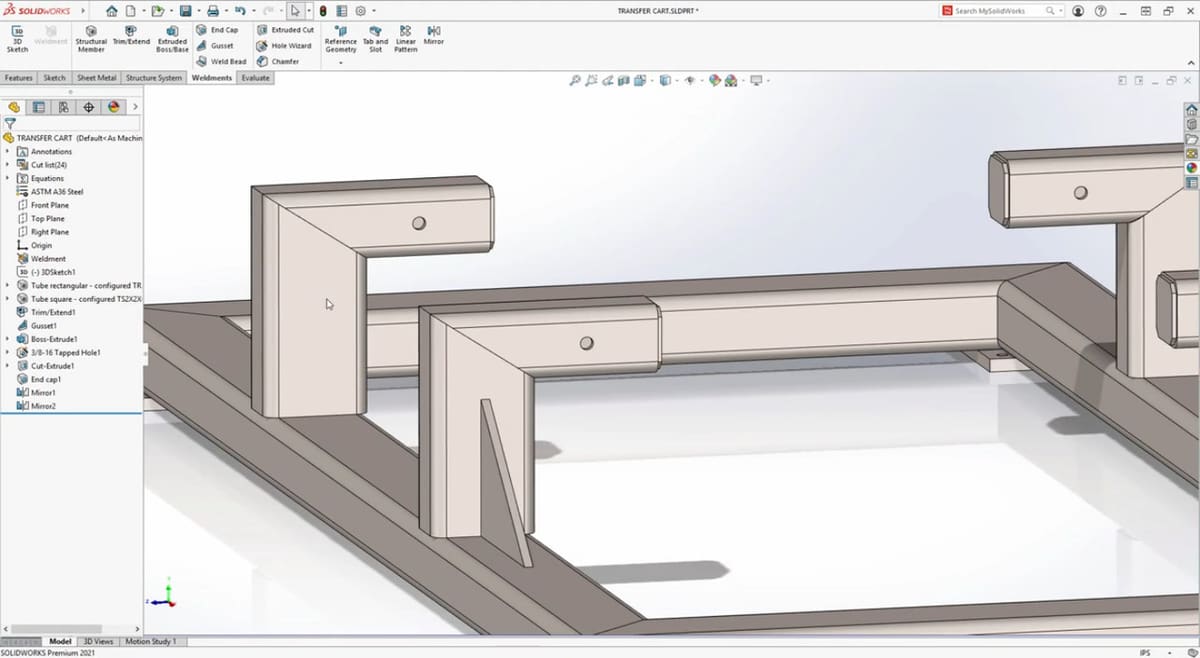The image size is (1200, 658).
Task: Open the DimXpertManager tab
Action: 89,107
